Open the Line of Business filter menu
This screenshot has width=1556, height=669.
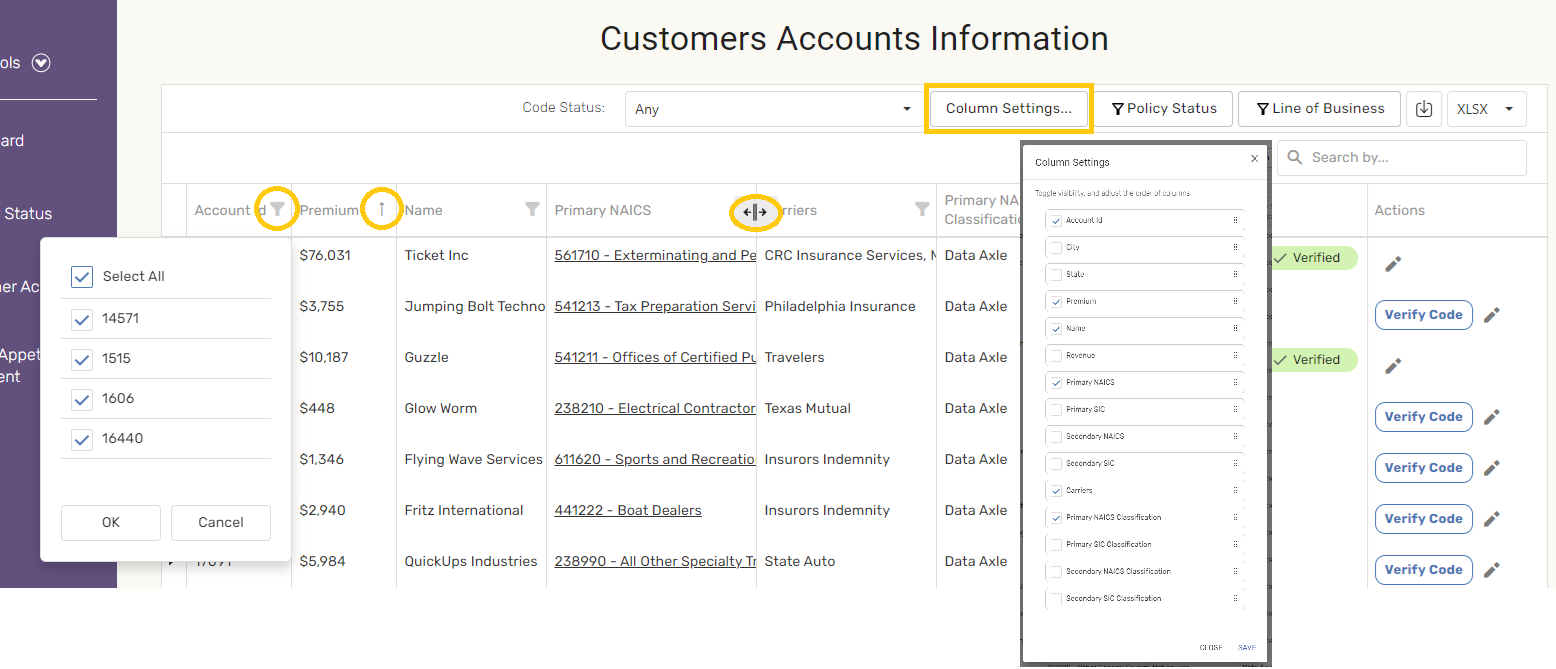(1319, 109)
